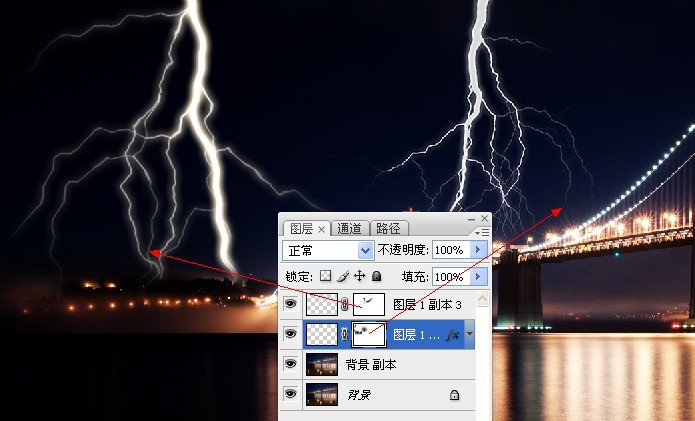Select the 图层 1 副本 3 layer name

coord(427,305)
